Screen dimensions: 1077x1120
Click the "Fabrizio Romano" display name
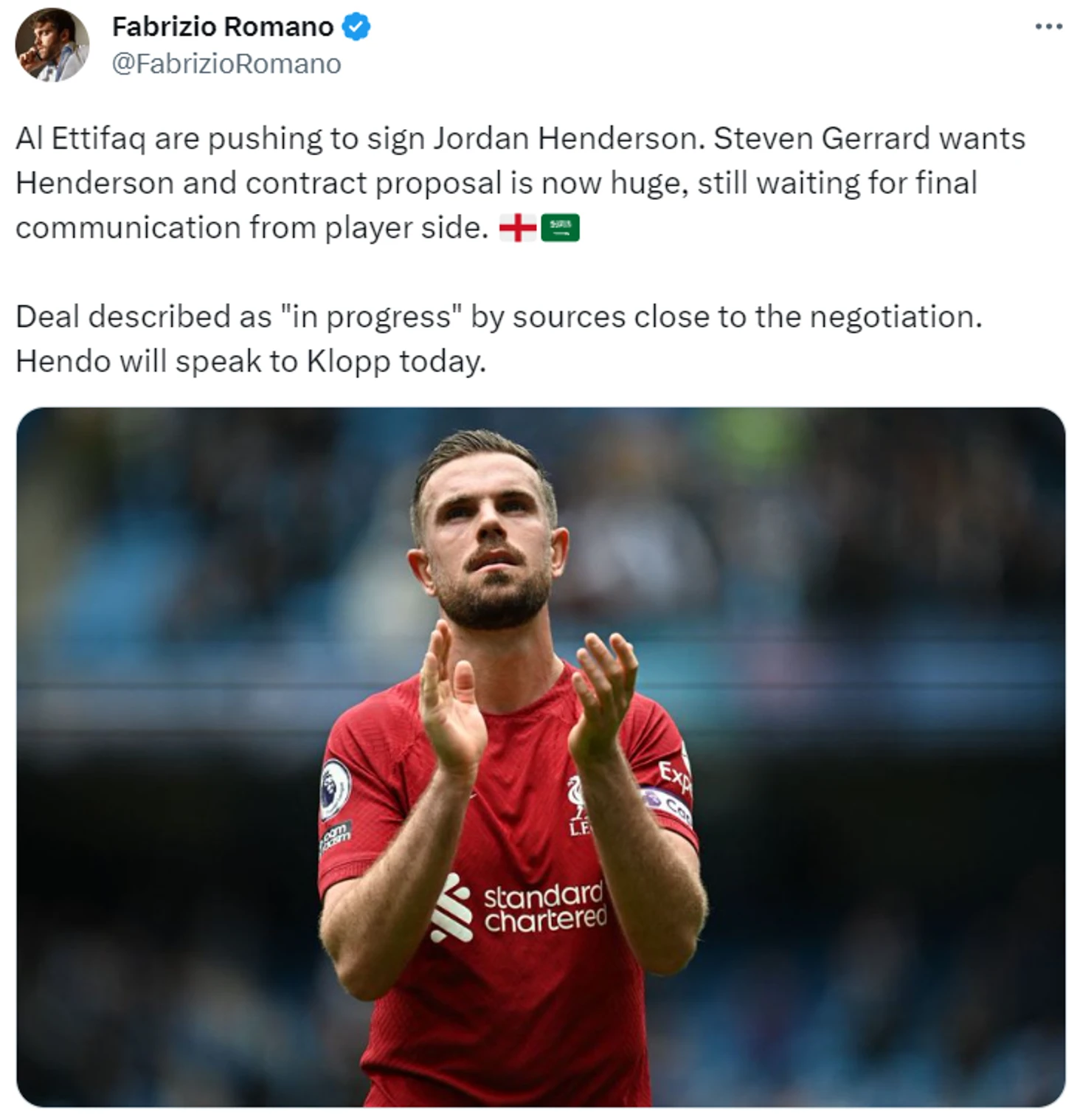point(223,27)
